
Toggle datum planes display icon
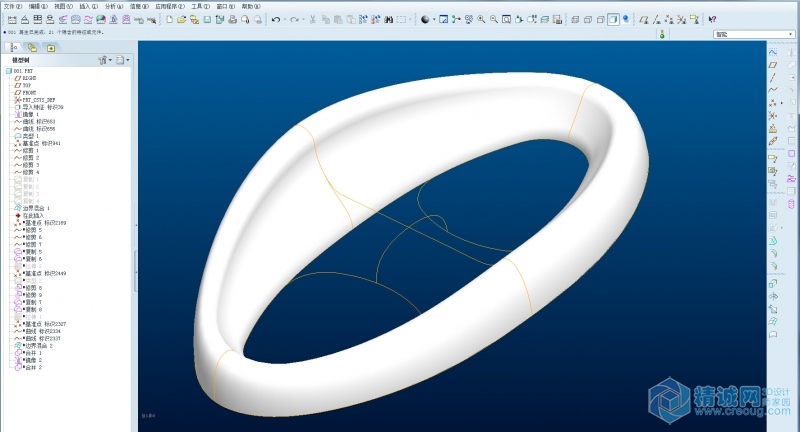(x=644, y=19)
